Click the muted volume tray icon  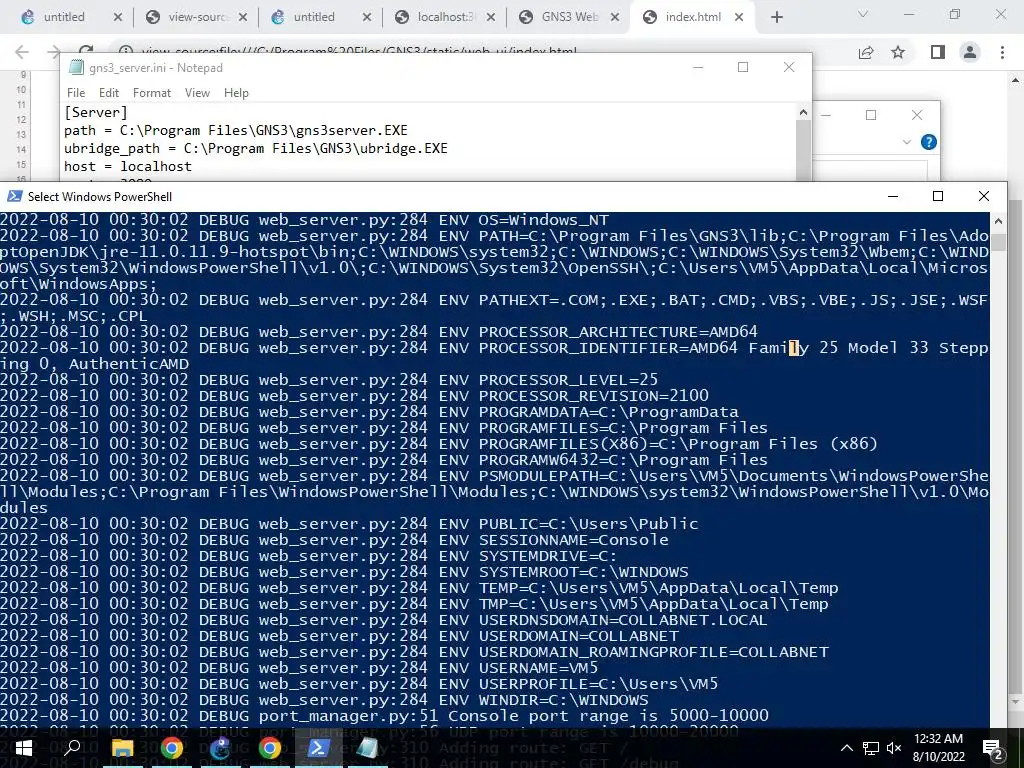click(894, 748)
